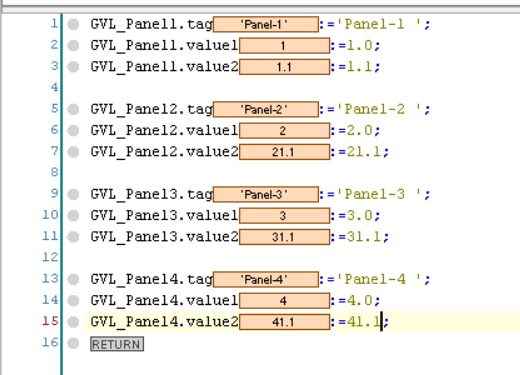Click the 'Panel-3' inline monitor value
The width and height of the screenshot is (520, 375).
coord(266,194)
